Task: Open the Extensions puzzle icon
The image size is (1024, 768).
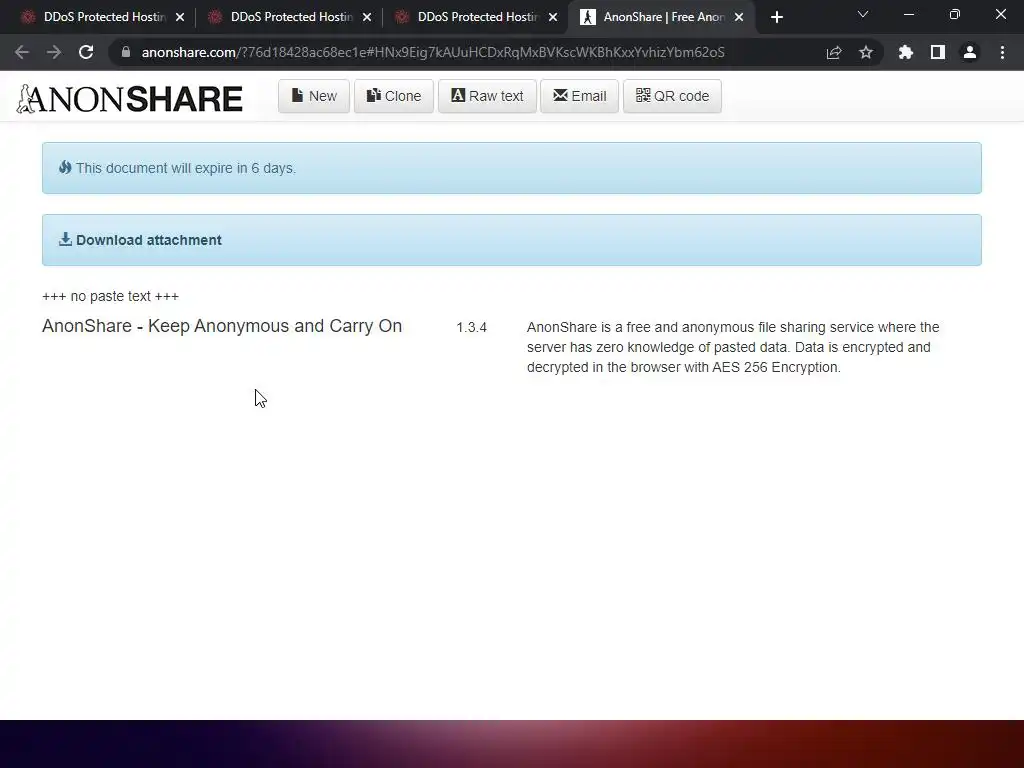Action: click(906, 52)
